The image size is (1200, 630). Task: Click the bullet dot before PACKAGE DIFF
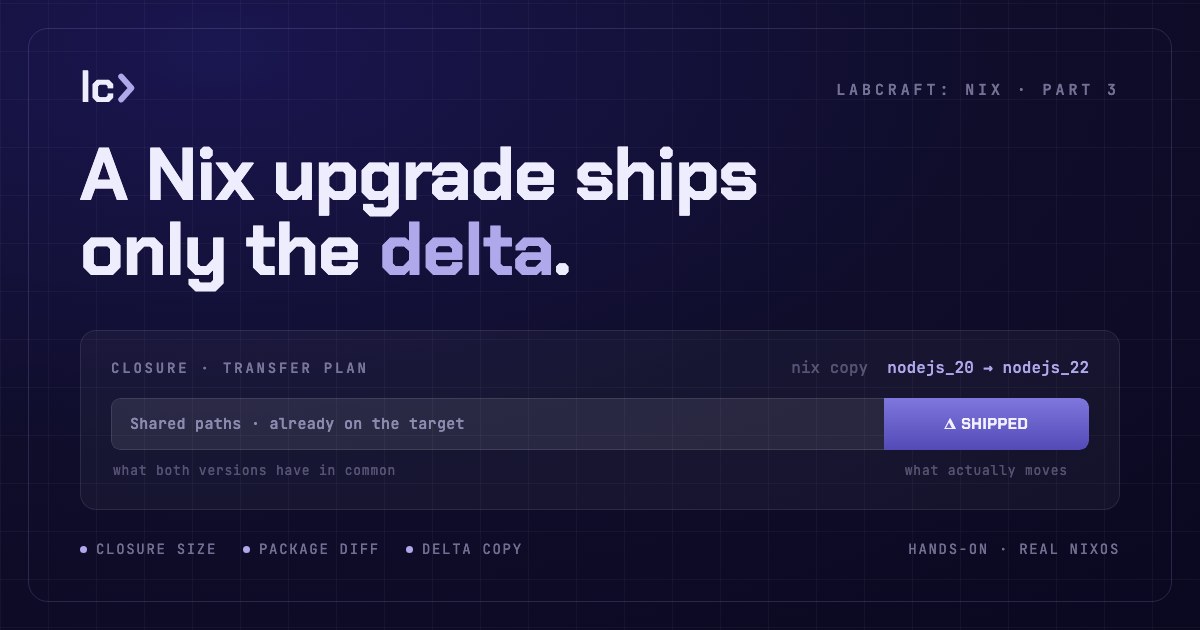tap(247, 549)
